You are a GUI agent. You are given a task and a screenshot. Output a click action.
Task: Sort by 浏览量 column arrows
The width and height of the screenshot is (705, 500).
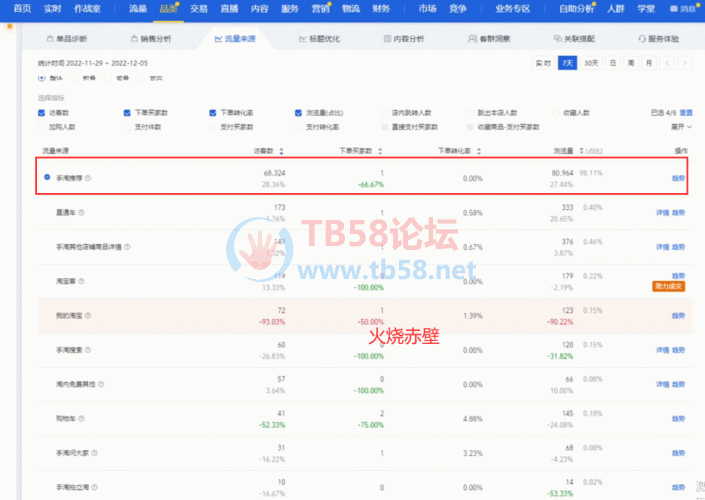[582, 151]
